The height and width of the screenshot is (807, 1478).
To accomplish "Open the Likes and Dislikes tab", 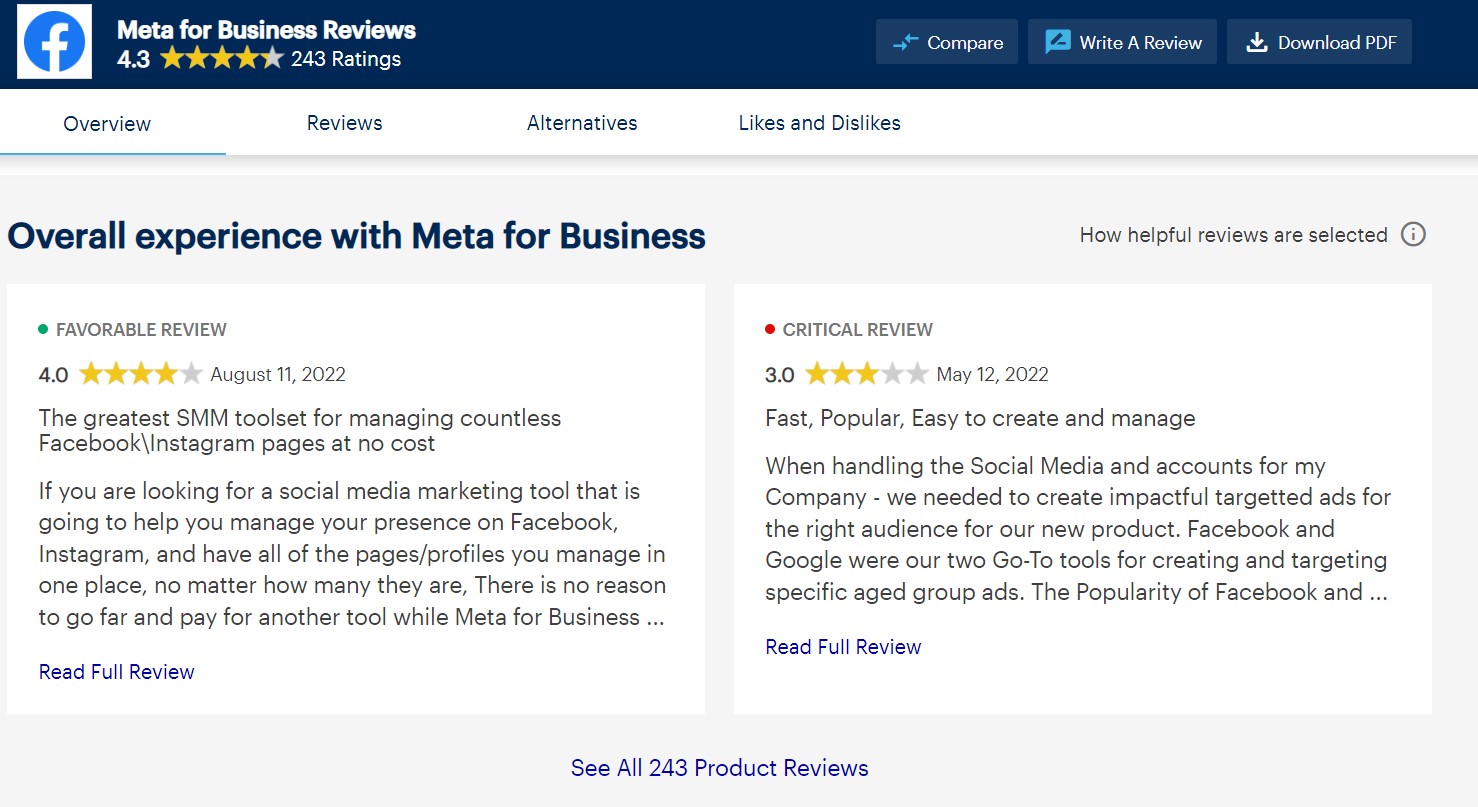I will [x=819, y=123].
